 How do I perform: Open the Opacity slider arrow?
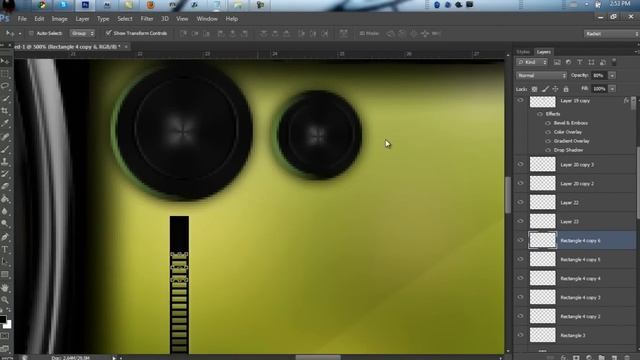612,76
